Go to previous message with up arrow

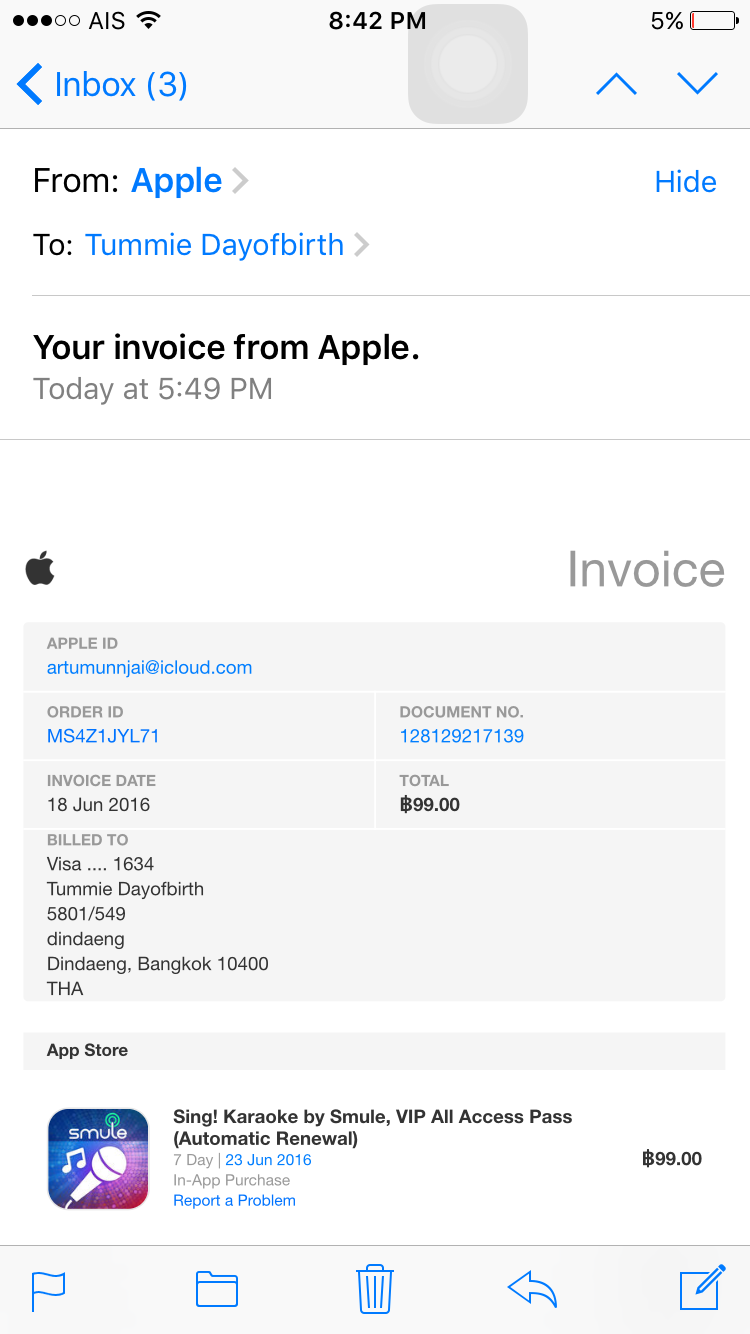click(616, 85)
